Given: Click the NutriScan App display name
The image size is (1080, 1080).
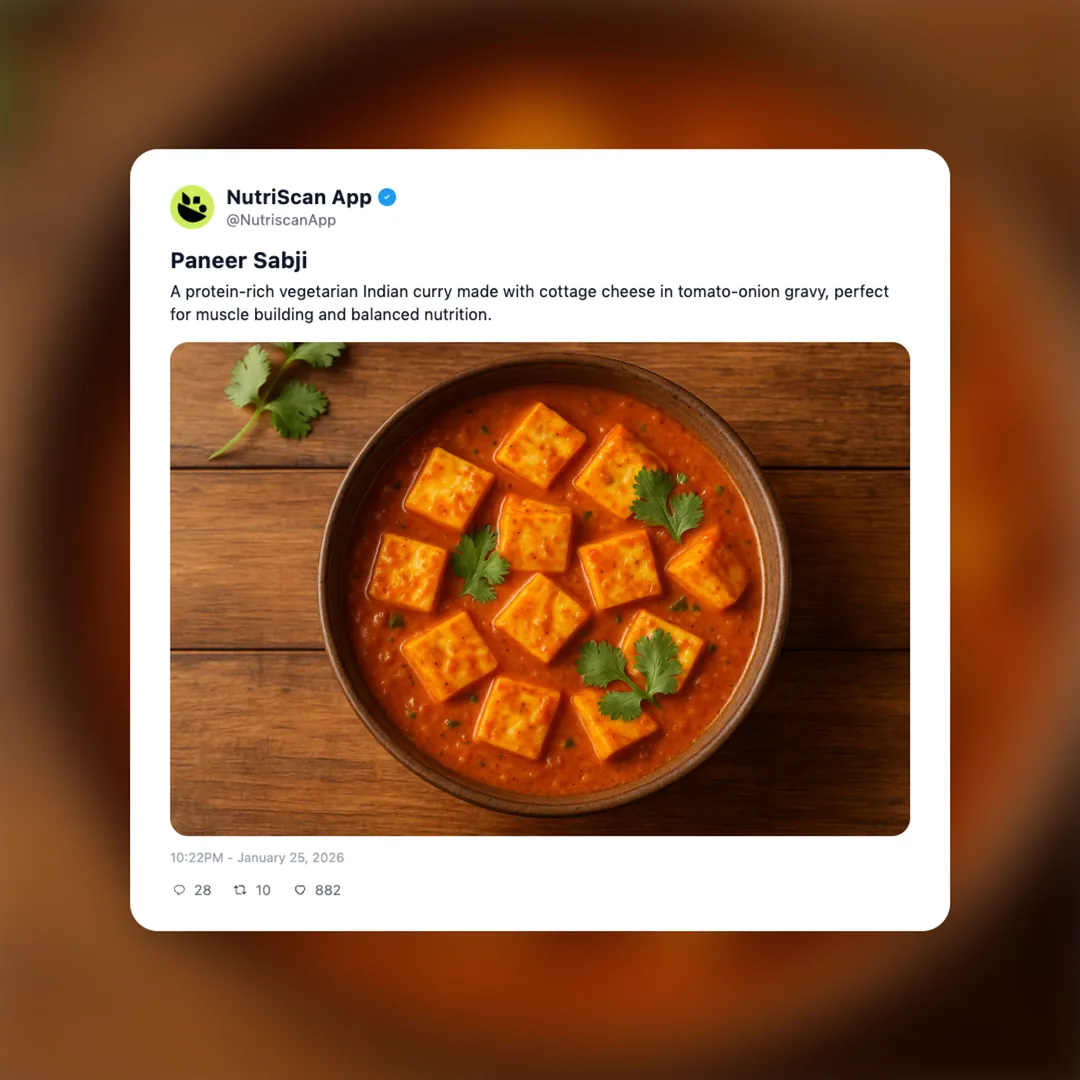Looking at the screenshot, I should (299, 197).
